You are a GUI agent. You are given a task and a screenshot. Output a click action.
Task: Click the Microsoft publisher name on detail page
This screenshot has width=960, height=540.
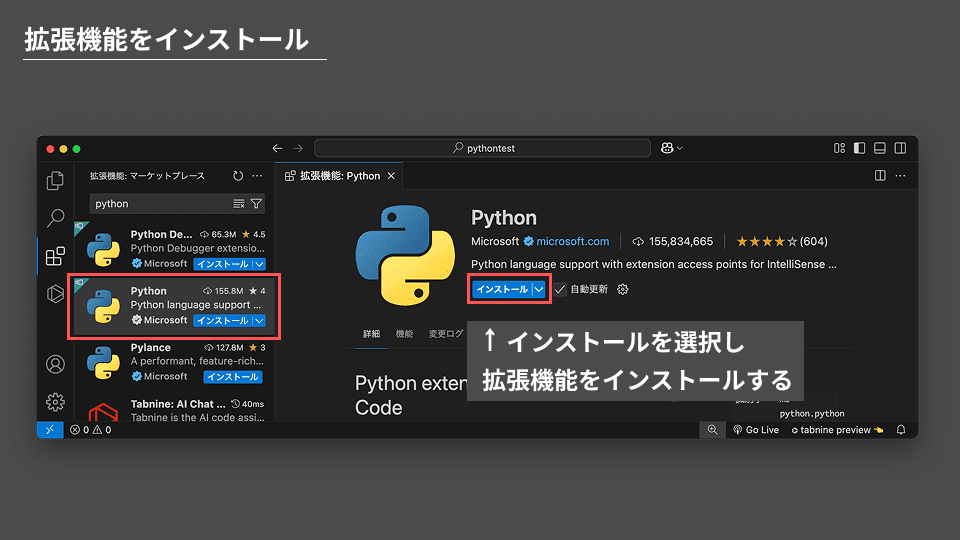[x=495, y=241]
